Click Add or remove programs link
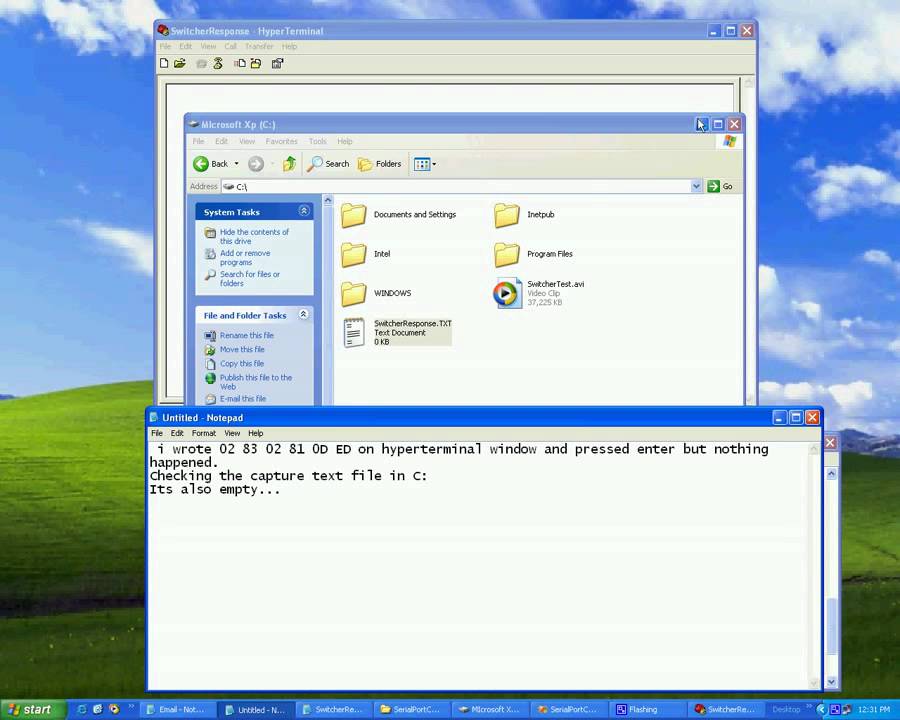 click(245, 257)
